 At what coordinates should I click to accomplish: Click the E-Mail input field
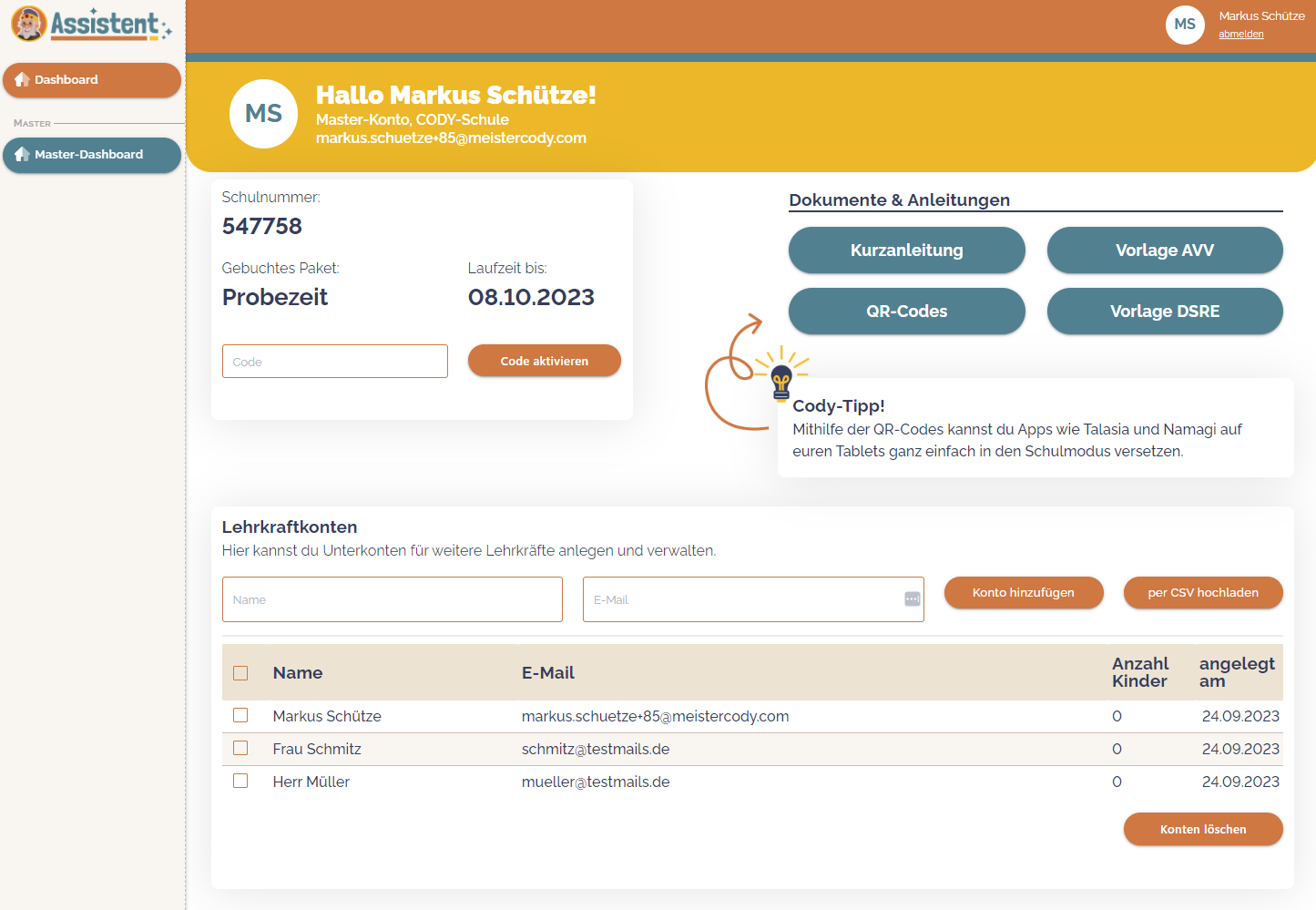753,599
